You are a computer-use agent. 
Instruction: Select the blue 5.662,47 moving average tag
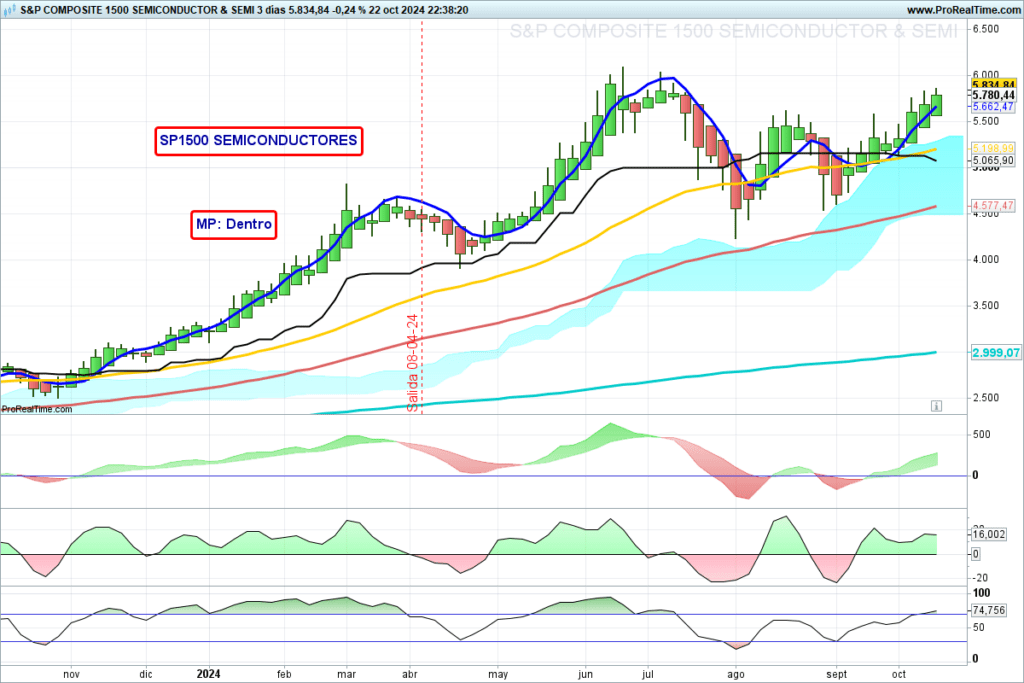pyautogui.click(x=993, y=106)
